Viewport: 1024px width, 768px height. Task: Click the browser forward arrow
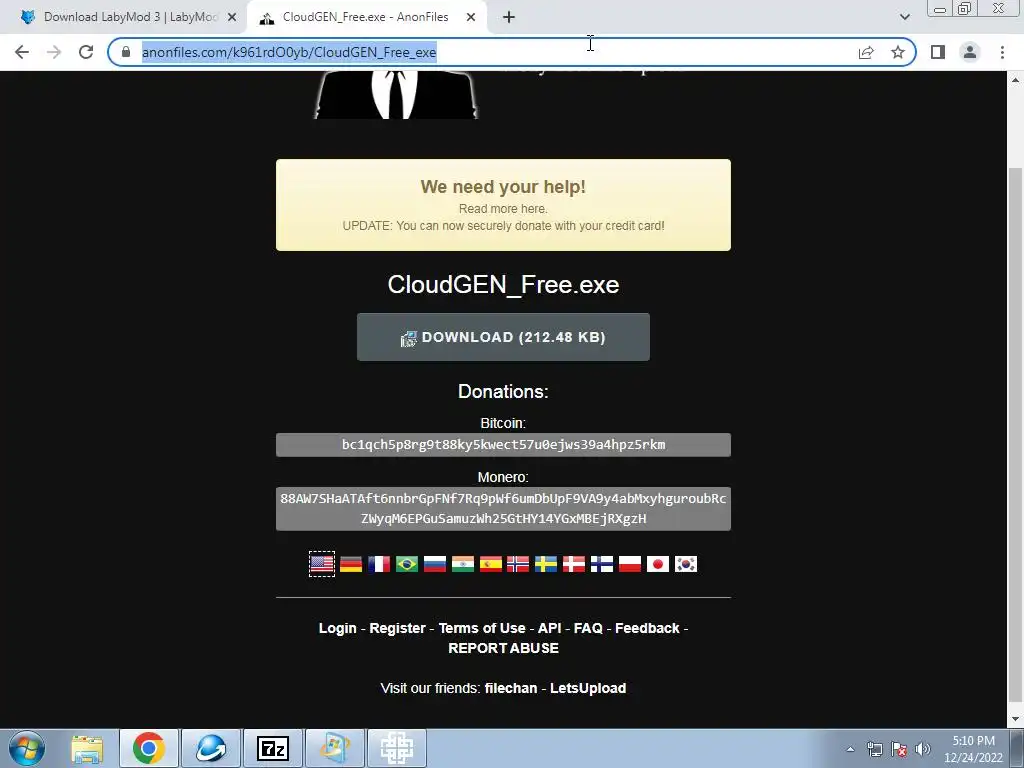[x=54, y=52]
